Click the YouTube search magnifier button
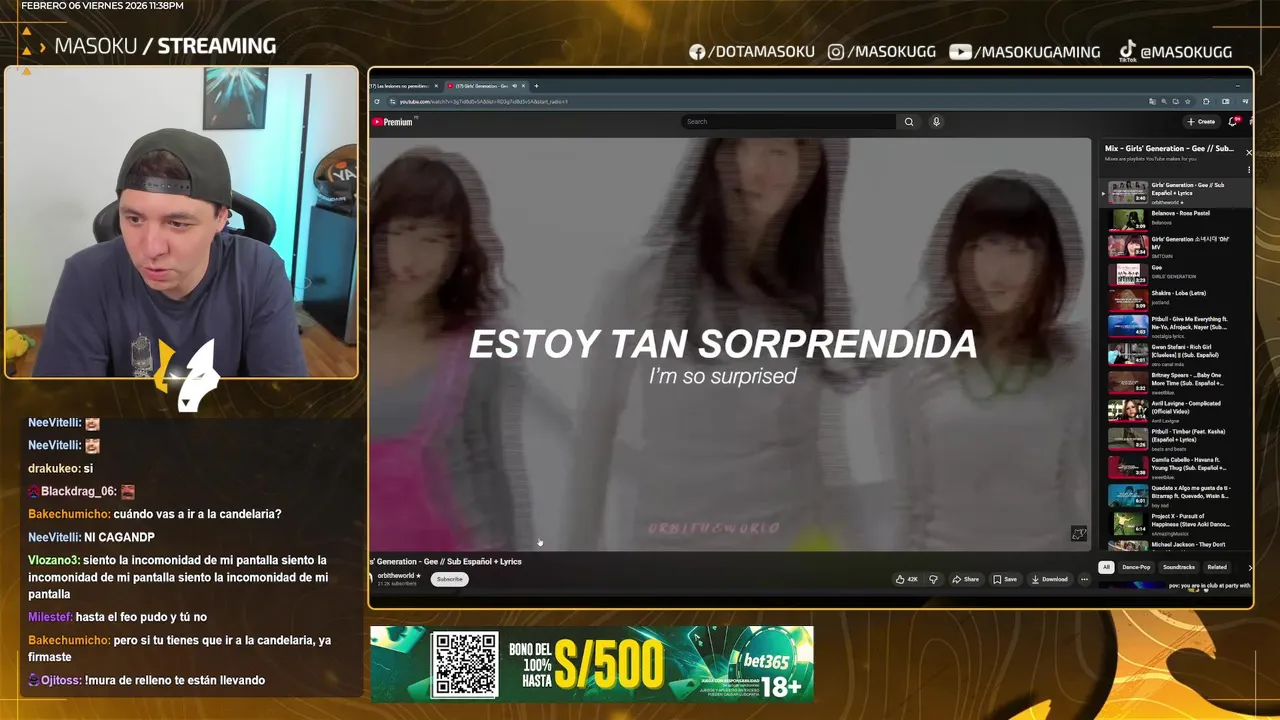 909,122
